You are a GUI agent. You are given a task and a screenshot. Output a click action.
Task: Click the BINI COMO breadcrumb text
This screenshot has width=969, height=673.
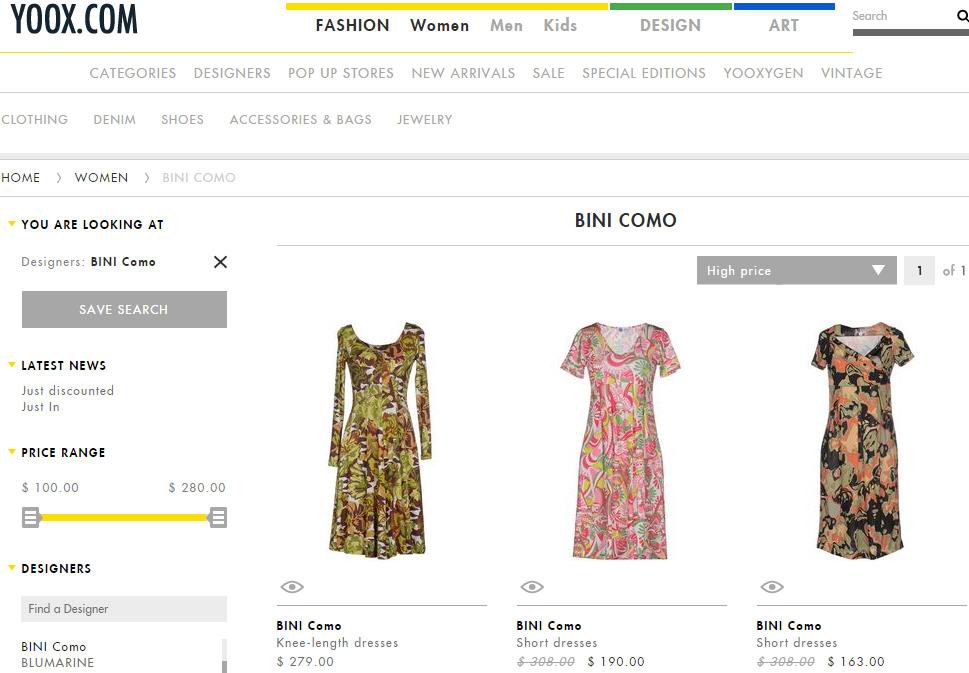198,177
